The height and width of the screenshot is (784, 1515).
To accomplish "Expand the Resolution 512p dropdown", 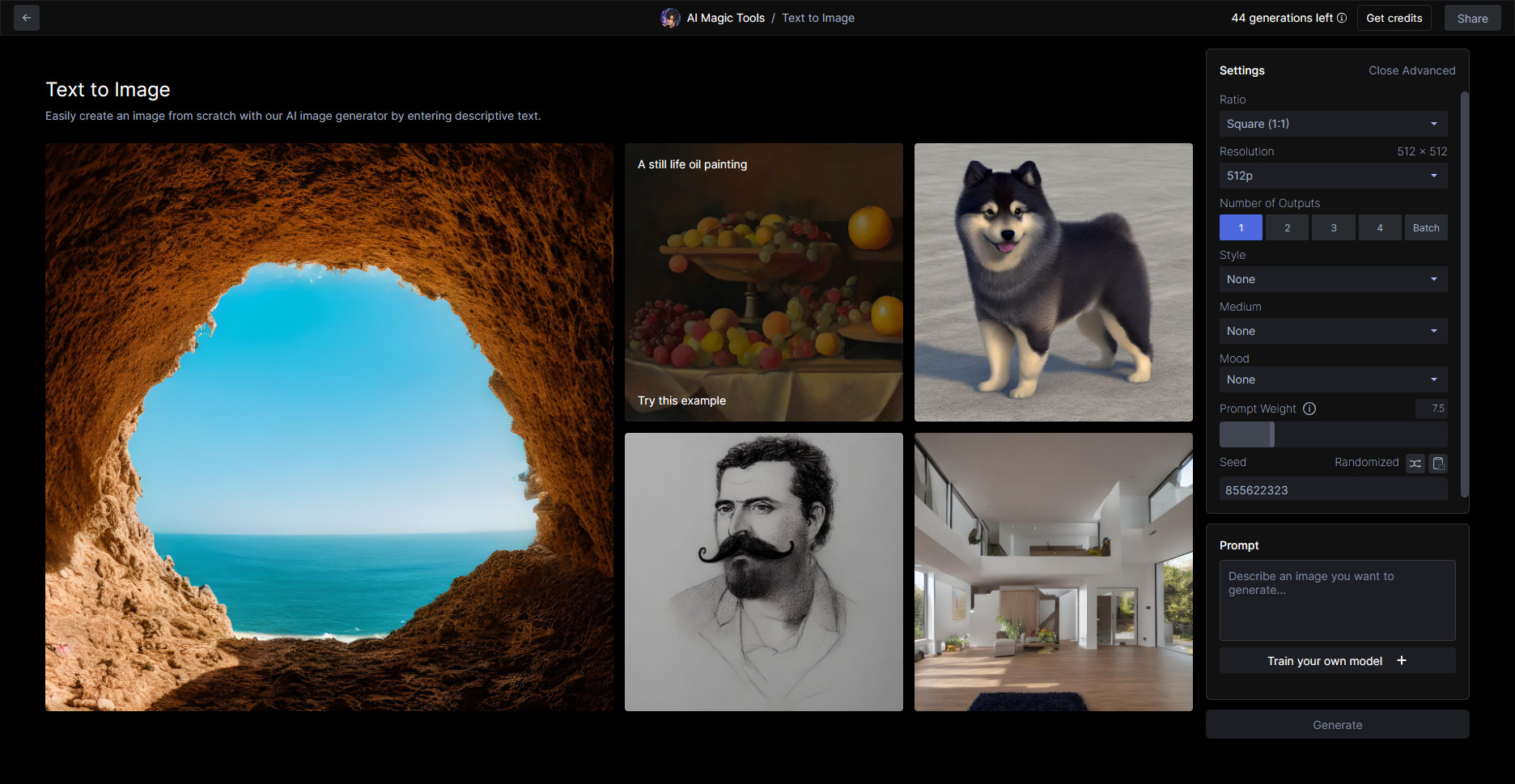I will (x=1333, y=176).
